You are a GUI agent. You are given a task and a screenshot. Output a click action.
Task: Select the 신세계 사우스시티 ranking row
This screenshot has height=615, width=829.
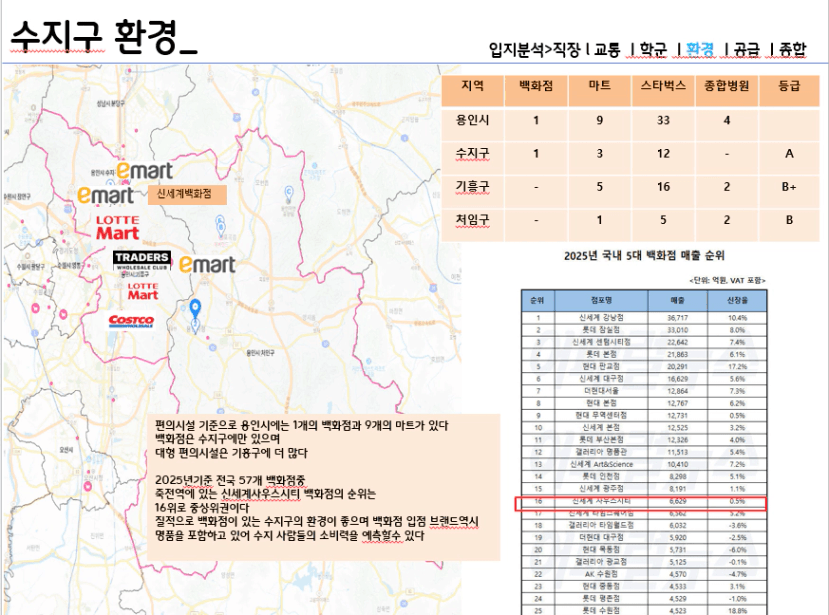click(x=644, y=501)
